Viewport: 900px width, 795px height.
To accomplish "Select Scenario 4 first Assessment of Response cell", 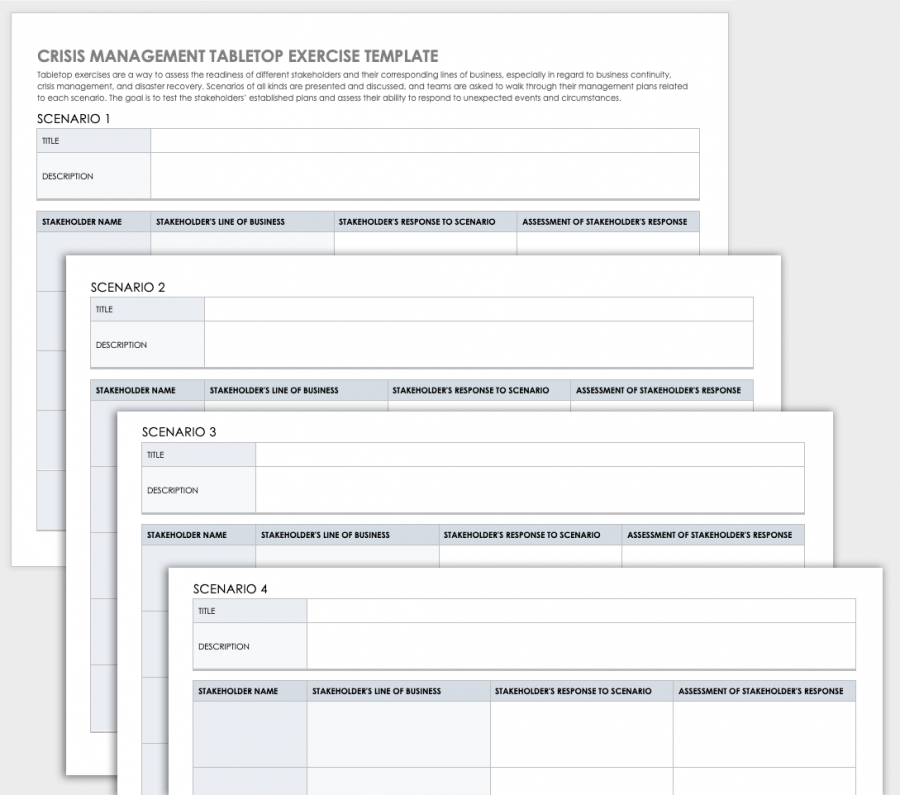I will 764,734.
